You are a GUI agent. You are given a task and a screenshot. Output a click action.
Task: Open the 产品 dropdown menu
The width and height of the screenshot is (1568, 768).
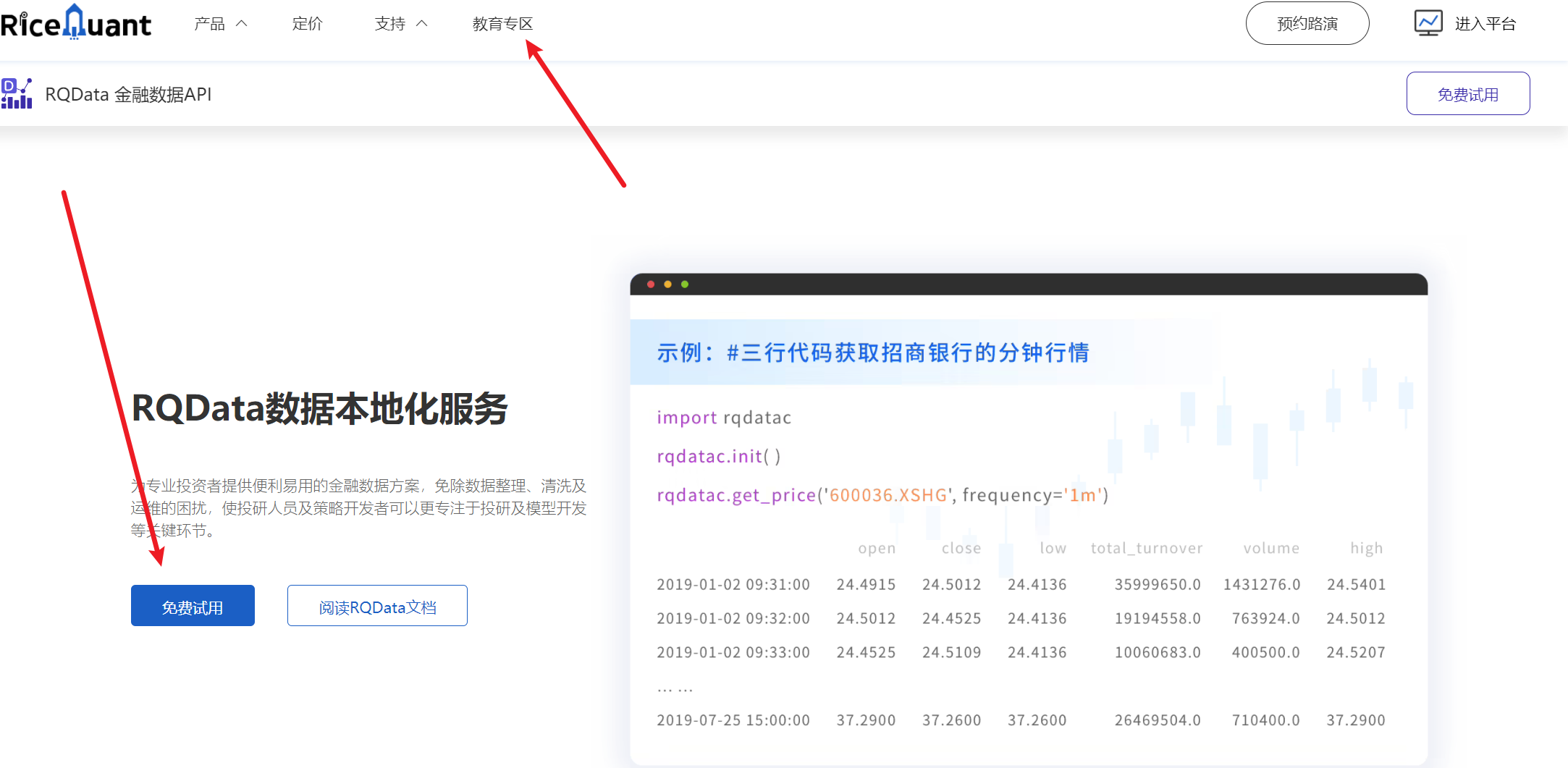coord(209,23)
